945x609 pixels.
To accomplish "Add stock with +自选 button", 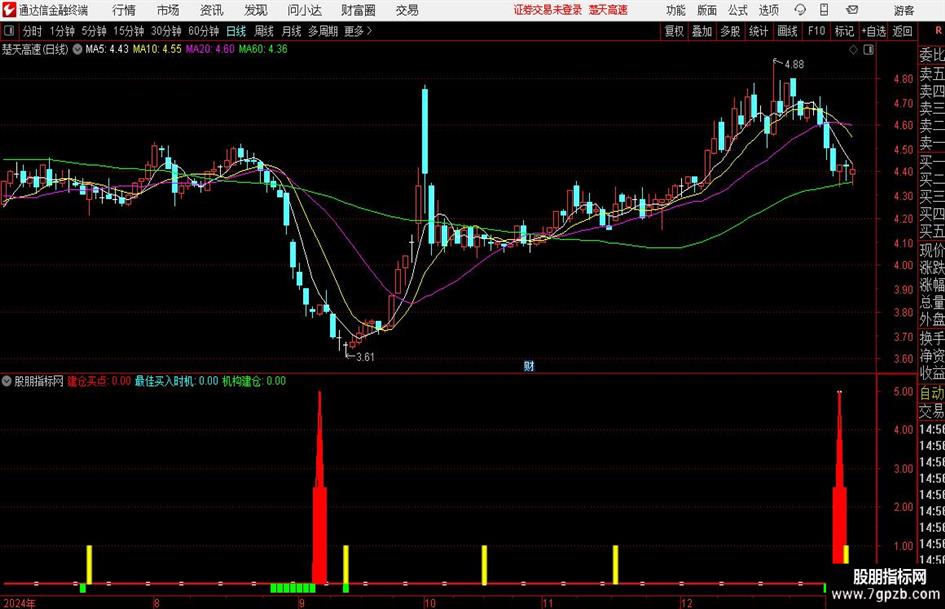I will point(874,31).
